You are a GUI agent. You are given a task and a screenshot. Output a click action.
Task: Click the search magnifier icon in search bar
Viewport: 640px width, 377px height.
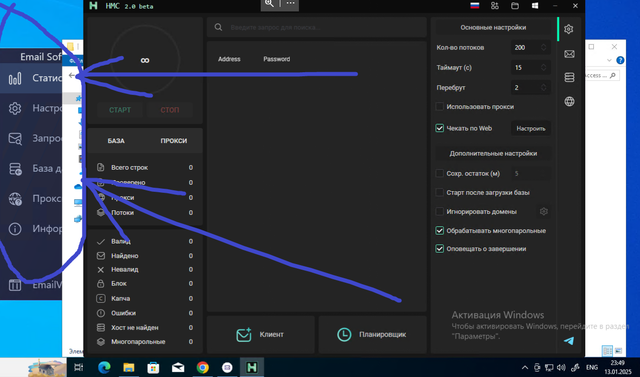point(218,27)
